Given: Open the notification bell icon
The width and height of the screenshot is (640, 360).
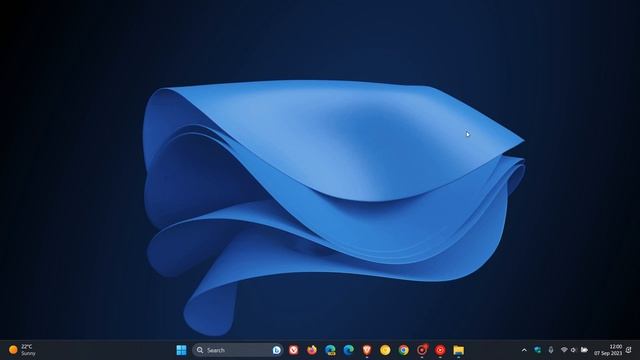Looking at the screenshot, I should point(629,350).
